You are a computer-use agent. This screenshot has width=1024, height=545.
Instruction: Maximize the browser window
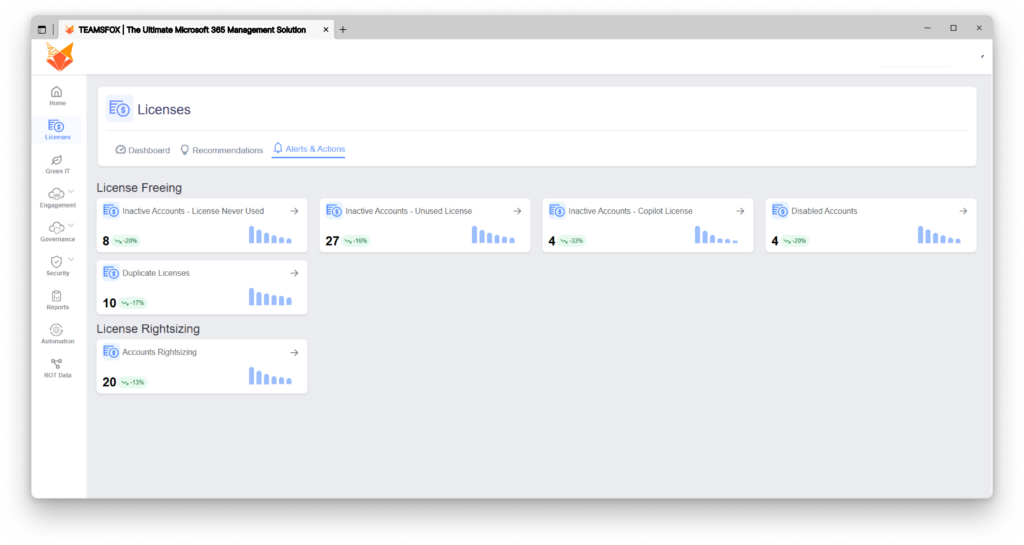point(953,28)
